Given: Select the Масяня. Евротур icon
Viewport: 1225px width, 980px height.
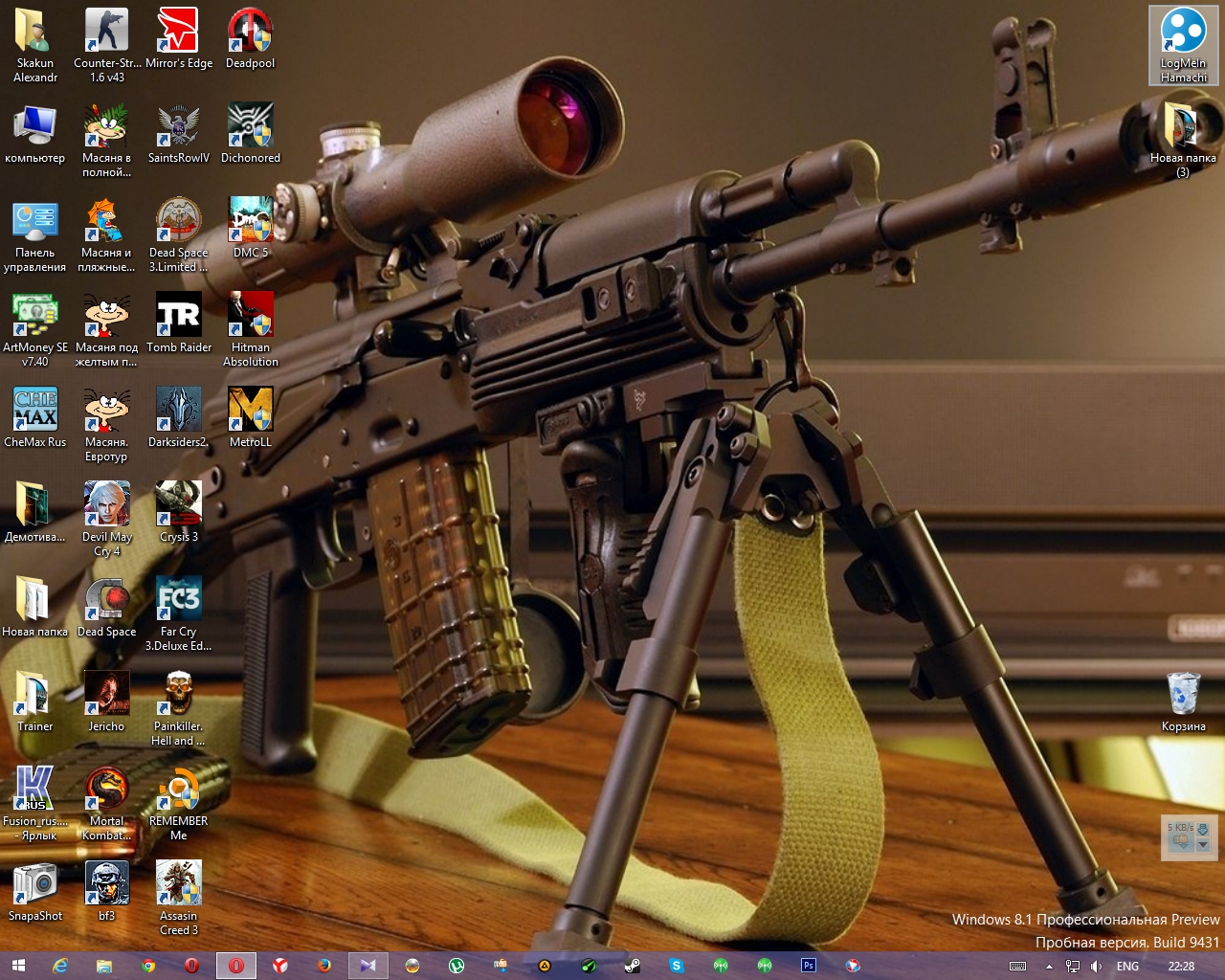Looking at the screenshot, I should tap(107, 424).
